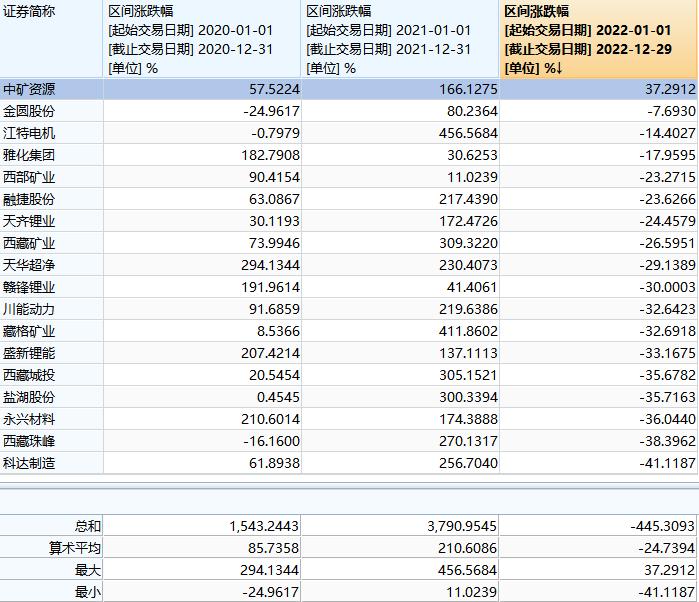699x602 pixels.
Task: Select the 盛新锂能 row name
Action: (29, 353)
